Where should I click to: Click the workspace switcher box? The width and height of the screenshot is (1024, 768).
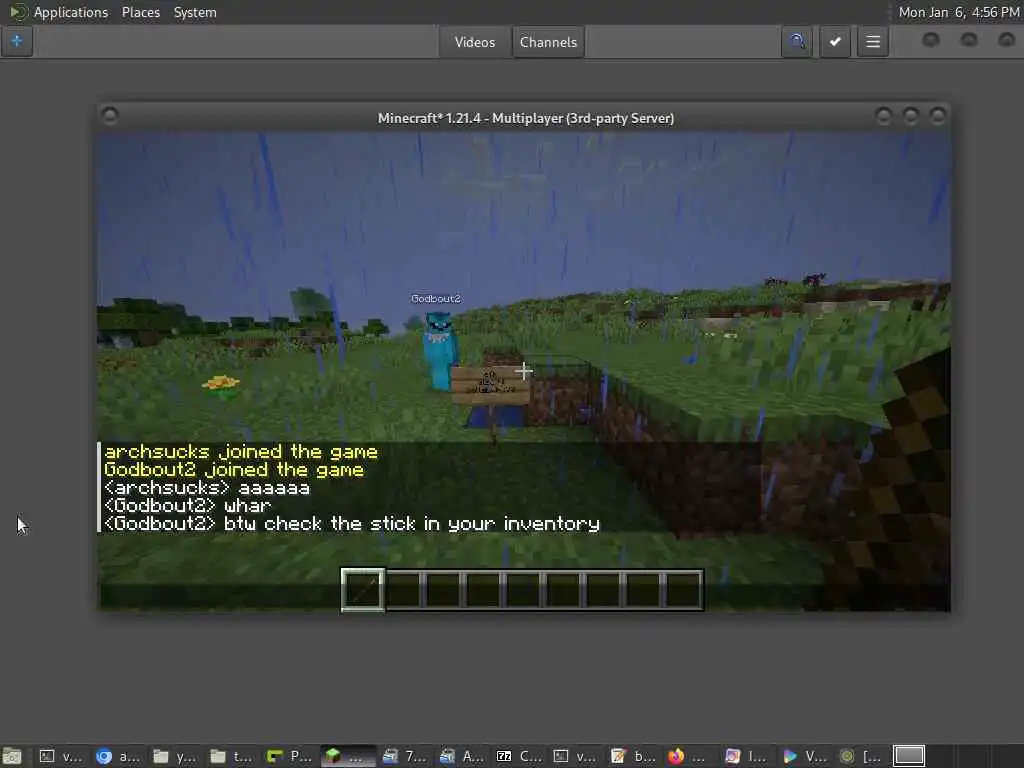coord(909,756)
